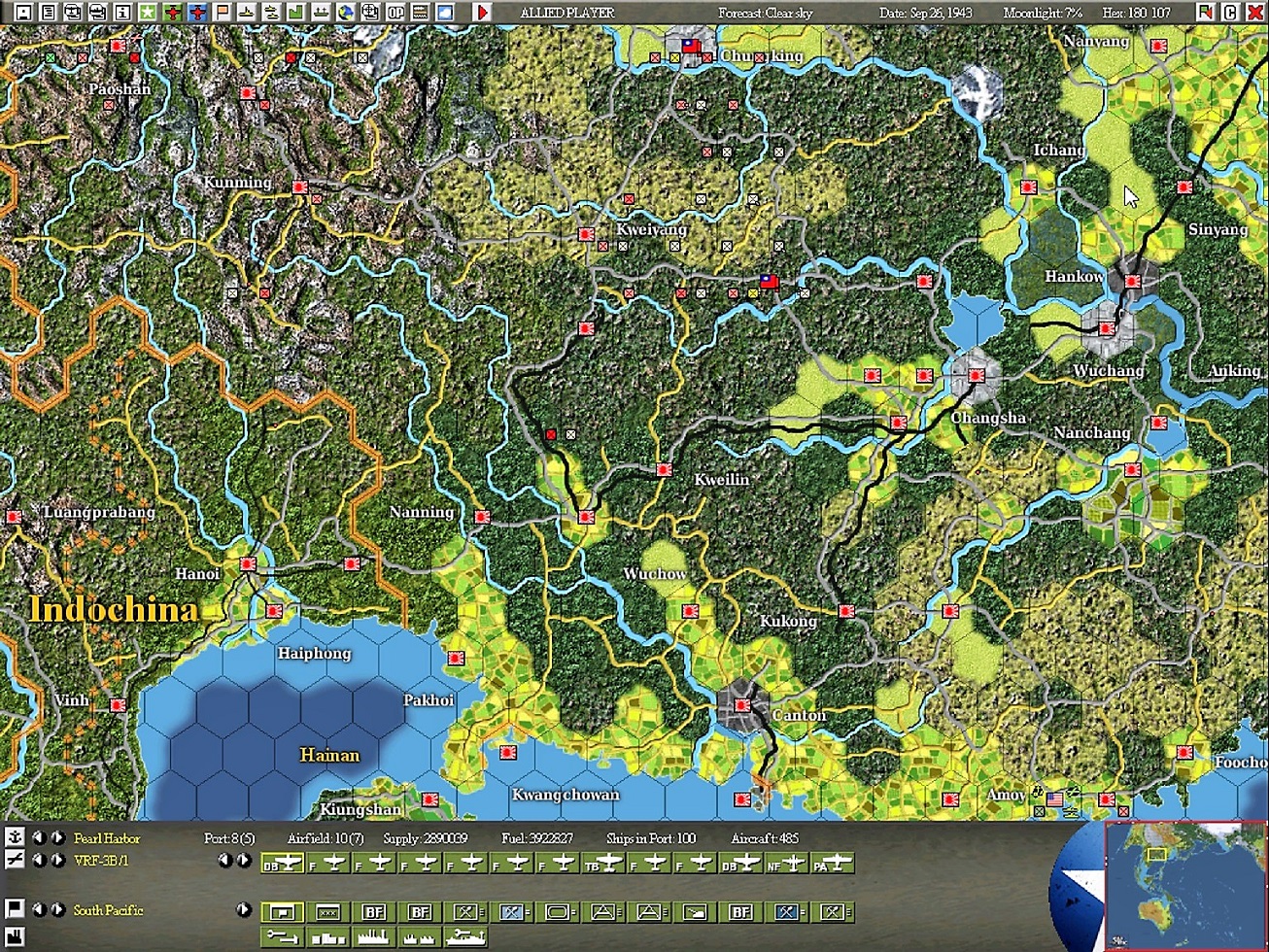The width and height of the screenshot is (1269, 952).
Task: Click the minimap overview at bottom right
Action: coord(1184,886)
